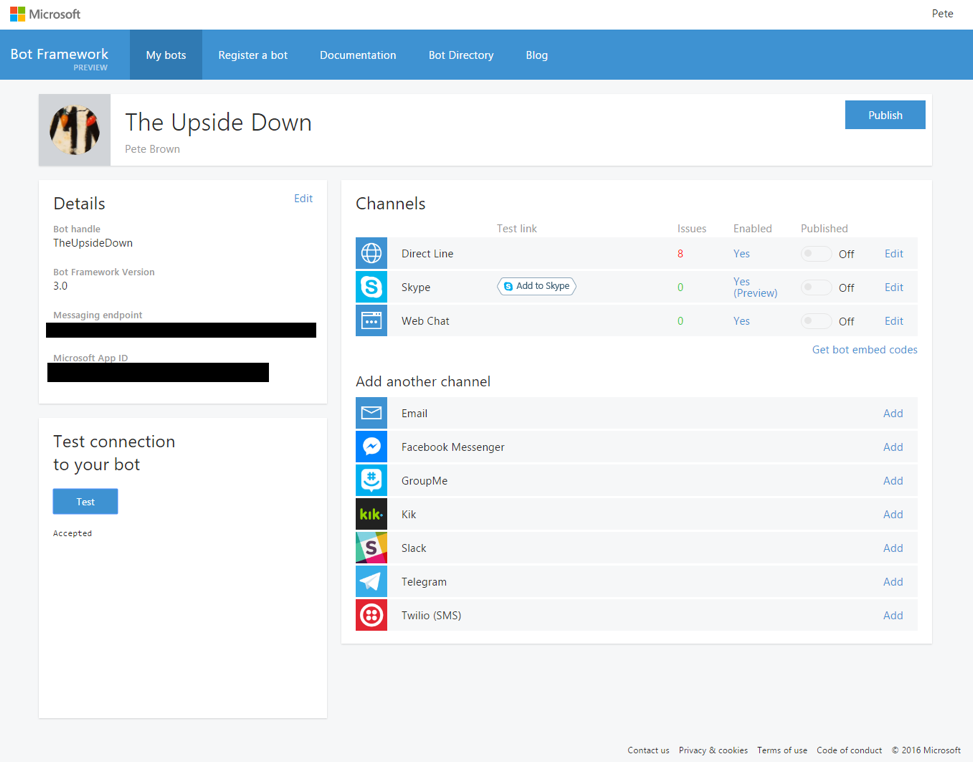Edit the bot Details section
The image size is (973, 762).
pyautogui.click(x=303, y=199)
